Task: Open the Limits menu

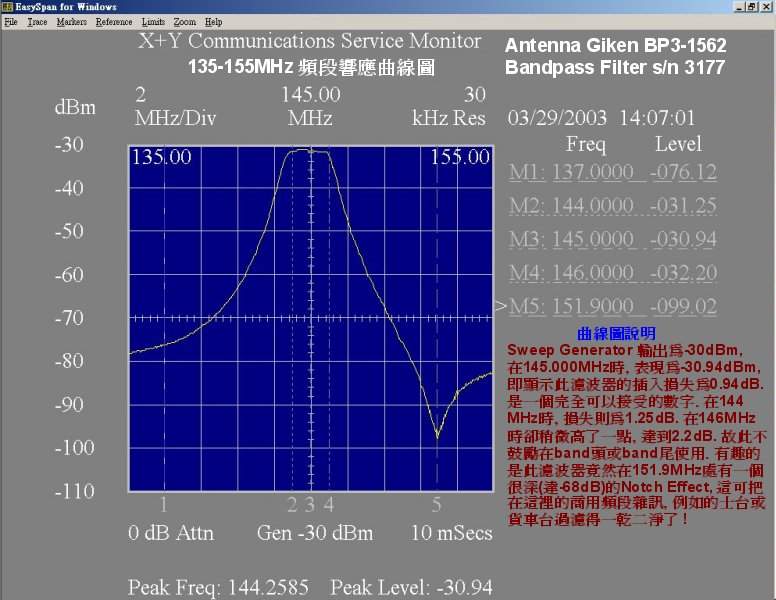Action: 153,22
